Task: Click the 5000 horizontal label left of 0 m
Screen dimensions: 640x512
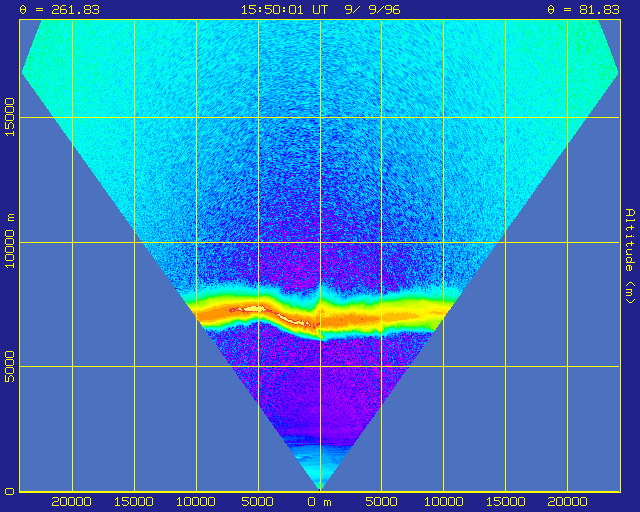Action: pos(258,502)
